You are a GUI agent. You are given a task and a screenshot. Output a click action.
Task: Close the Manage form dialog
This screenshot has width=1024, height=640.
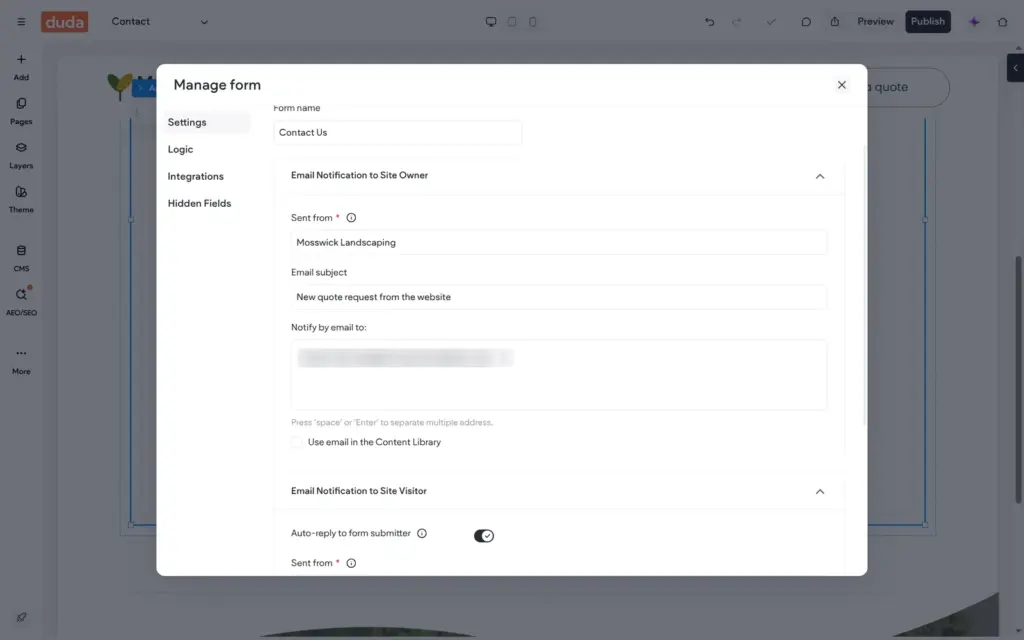(842, 85)
